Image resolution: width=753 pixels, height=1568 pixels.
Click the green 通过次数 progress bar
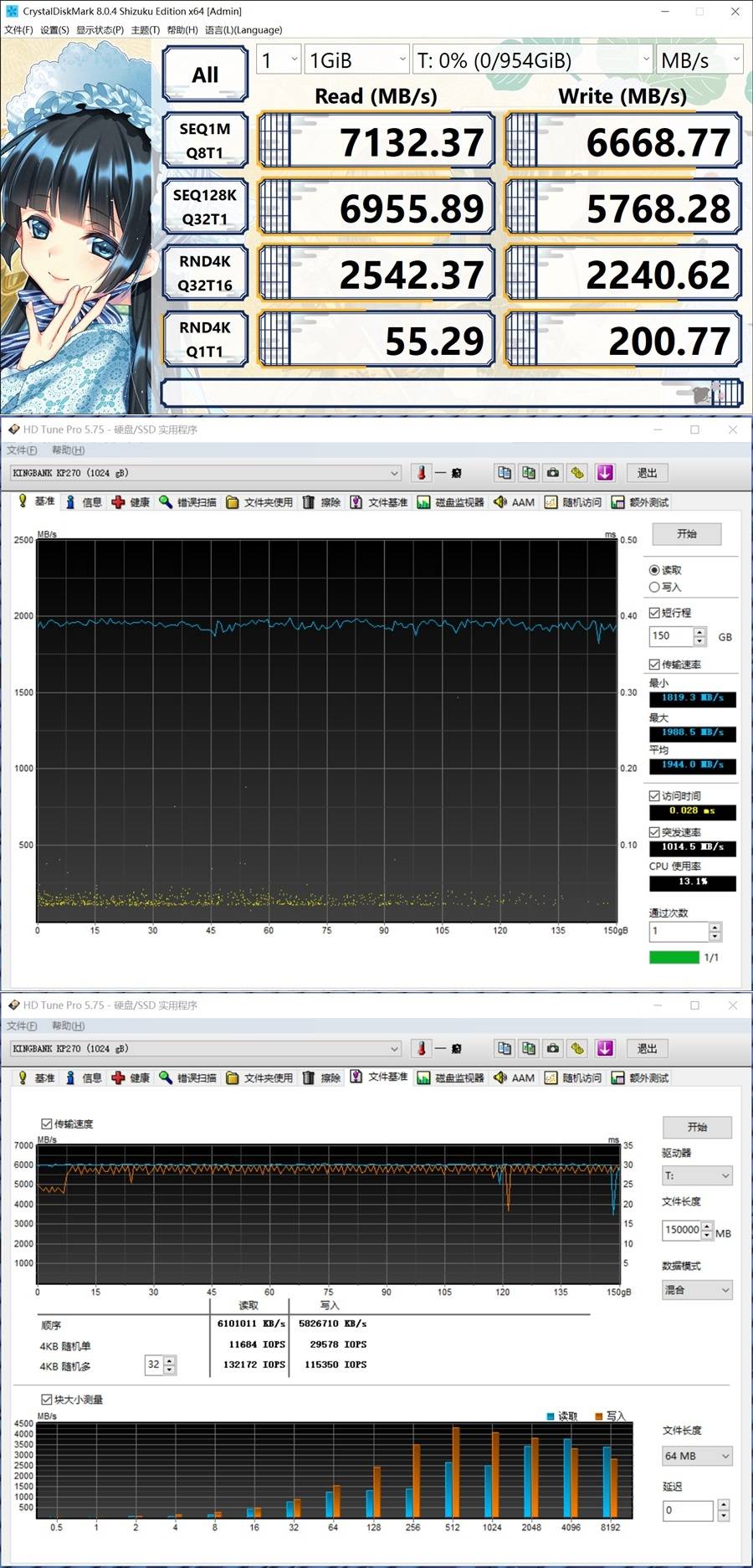(674, 957)
